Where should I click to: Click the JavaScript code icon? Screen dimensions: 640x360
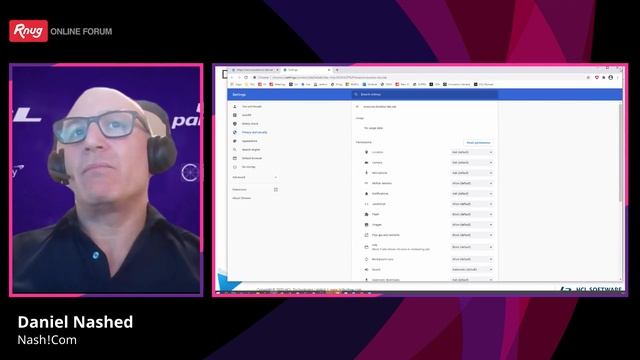coord(366,204)
